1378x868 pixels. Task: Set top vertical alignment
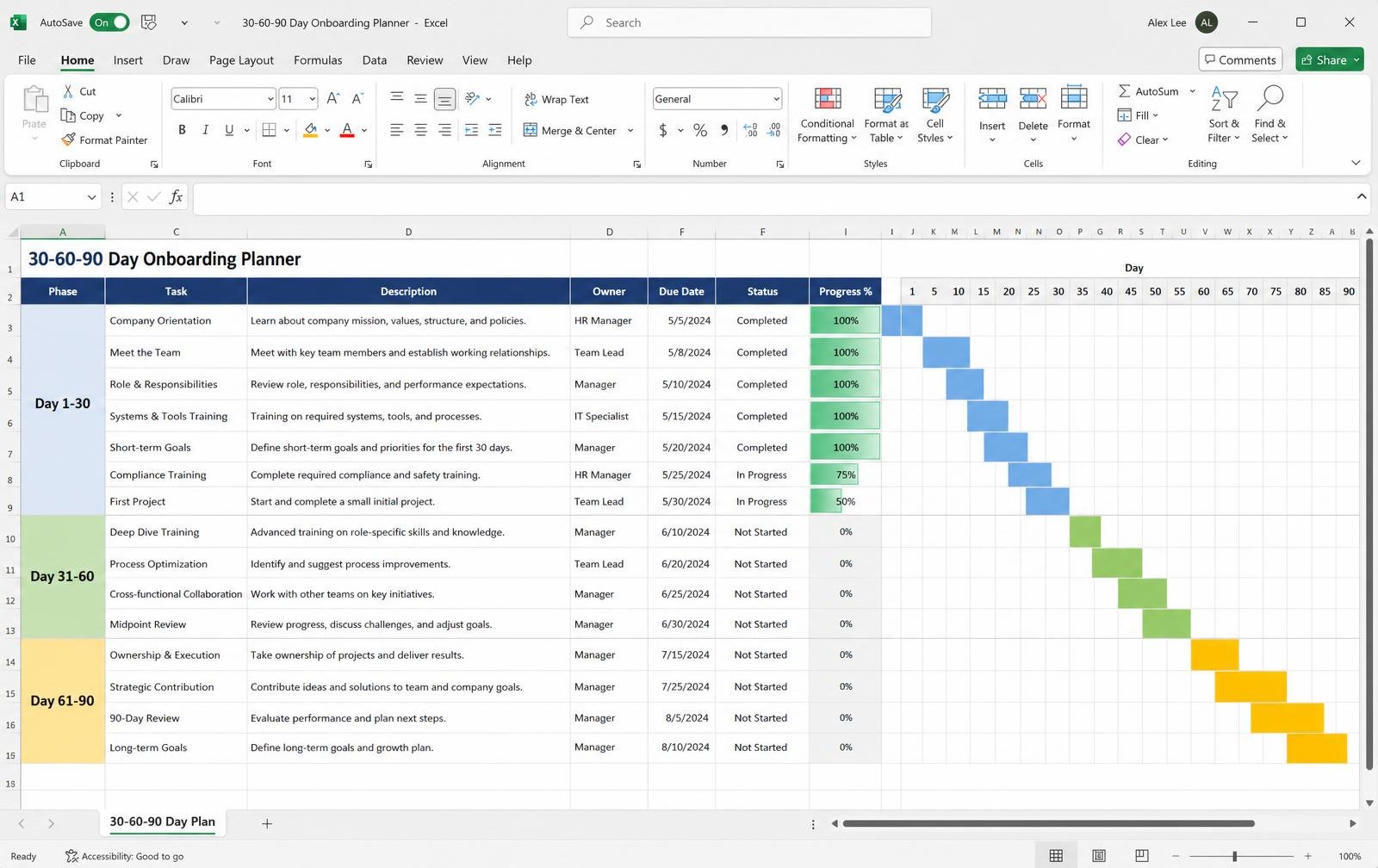[x=397, y=98]
